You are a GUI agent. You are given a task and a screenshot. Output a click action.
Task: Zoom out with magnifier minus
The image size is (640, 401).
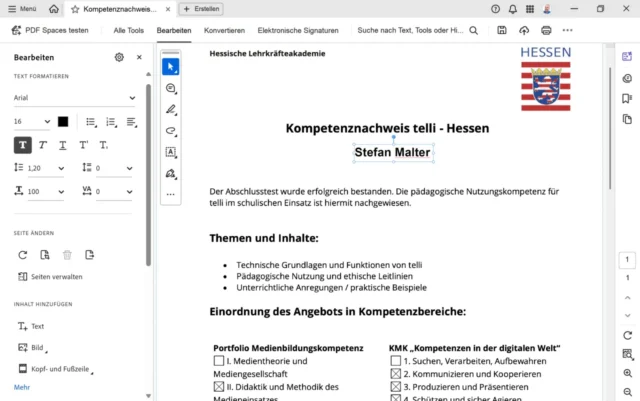[627, 392]
